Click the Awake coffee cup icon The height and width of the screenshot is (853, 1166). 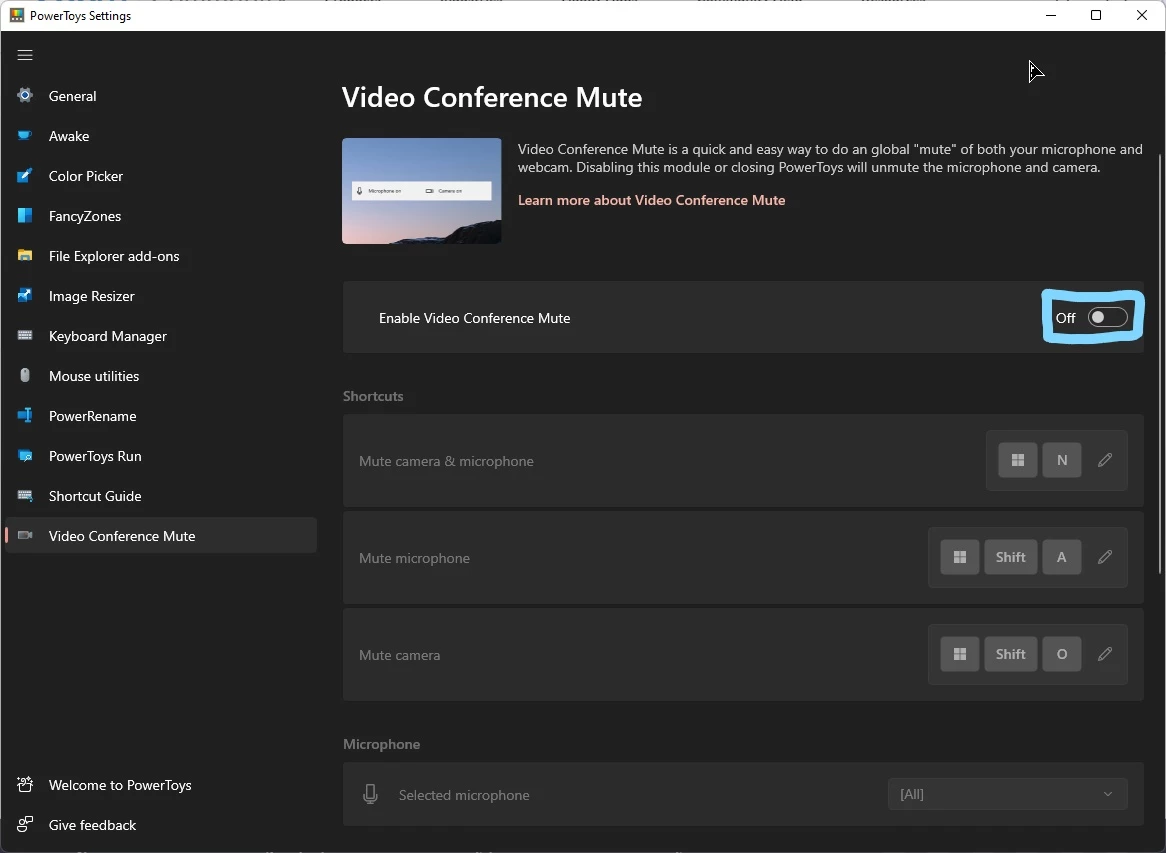(x=25, y=135)
